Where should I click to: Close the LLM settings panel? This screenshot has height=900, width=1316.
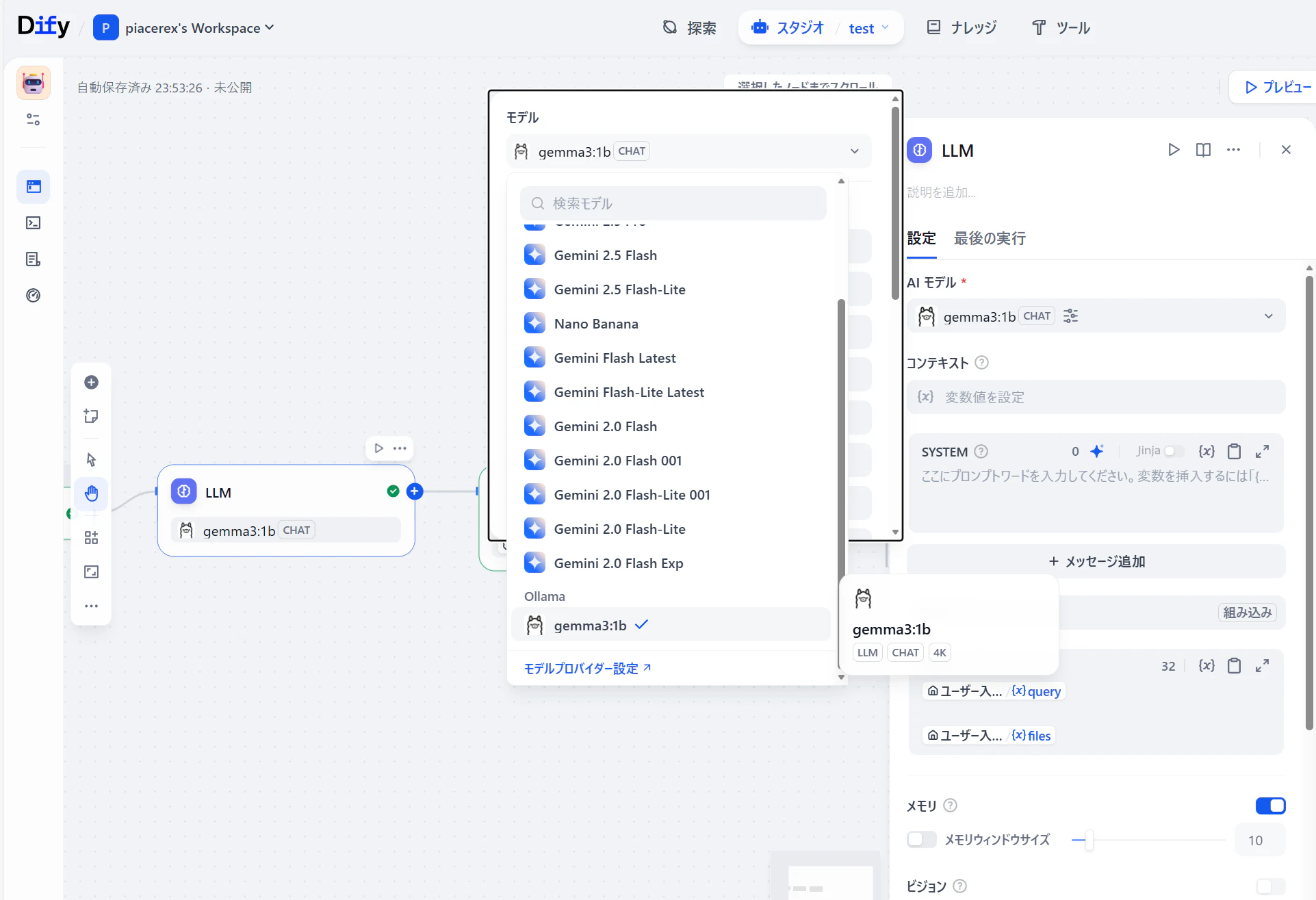tap(1286, 150)
